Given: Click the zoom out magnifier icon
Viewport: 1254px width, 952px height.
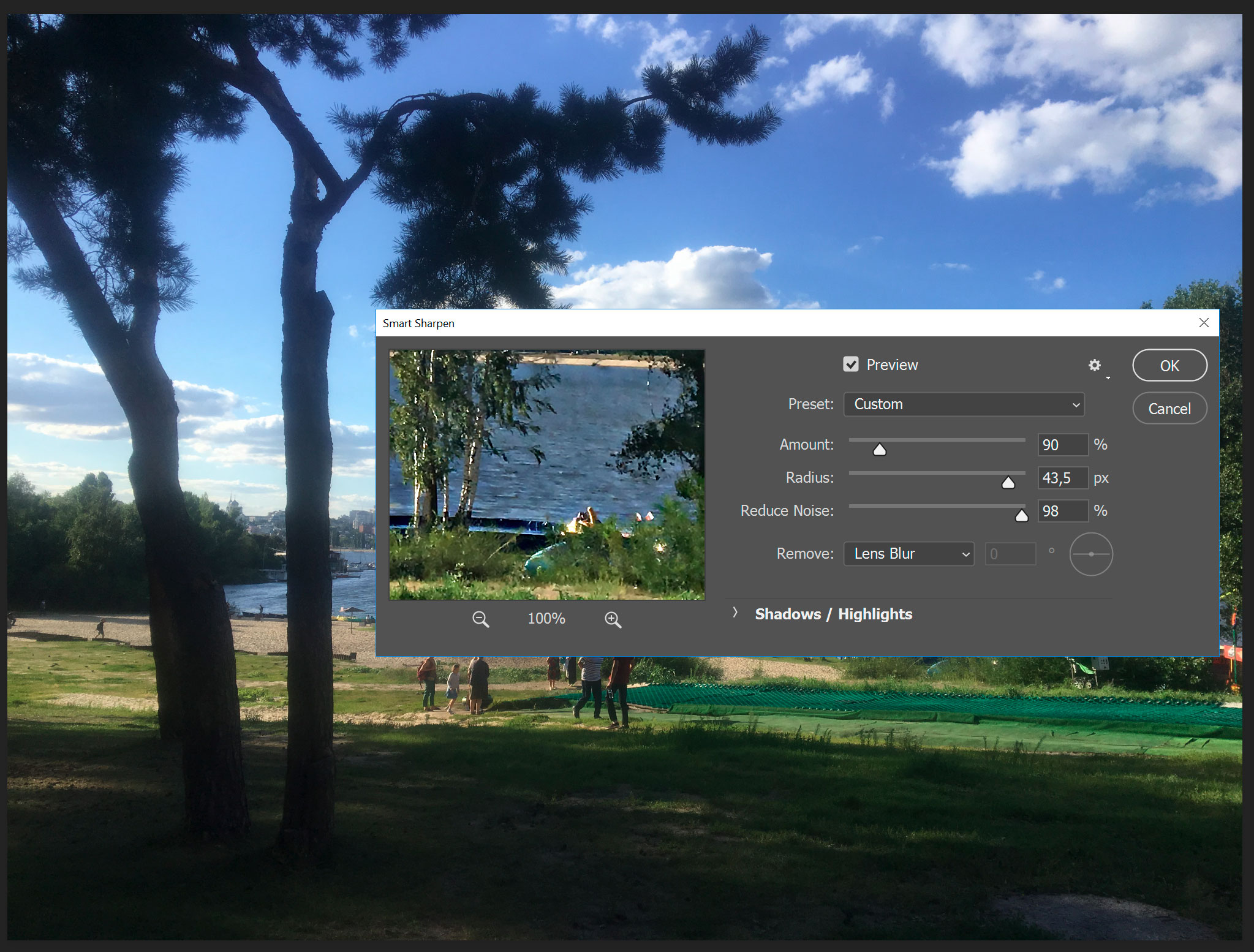Looking at the screenshot, I should coord(480,619).
